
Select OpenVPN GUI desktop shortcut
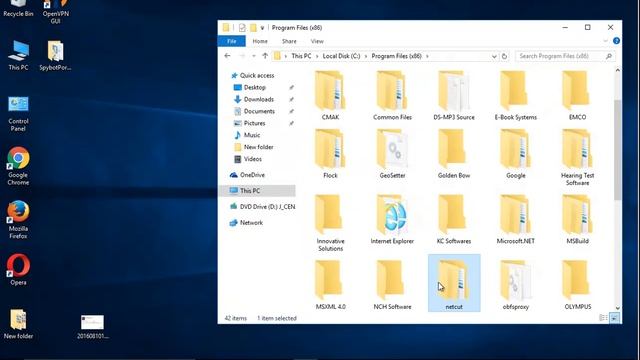pos(56,12)
